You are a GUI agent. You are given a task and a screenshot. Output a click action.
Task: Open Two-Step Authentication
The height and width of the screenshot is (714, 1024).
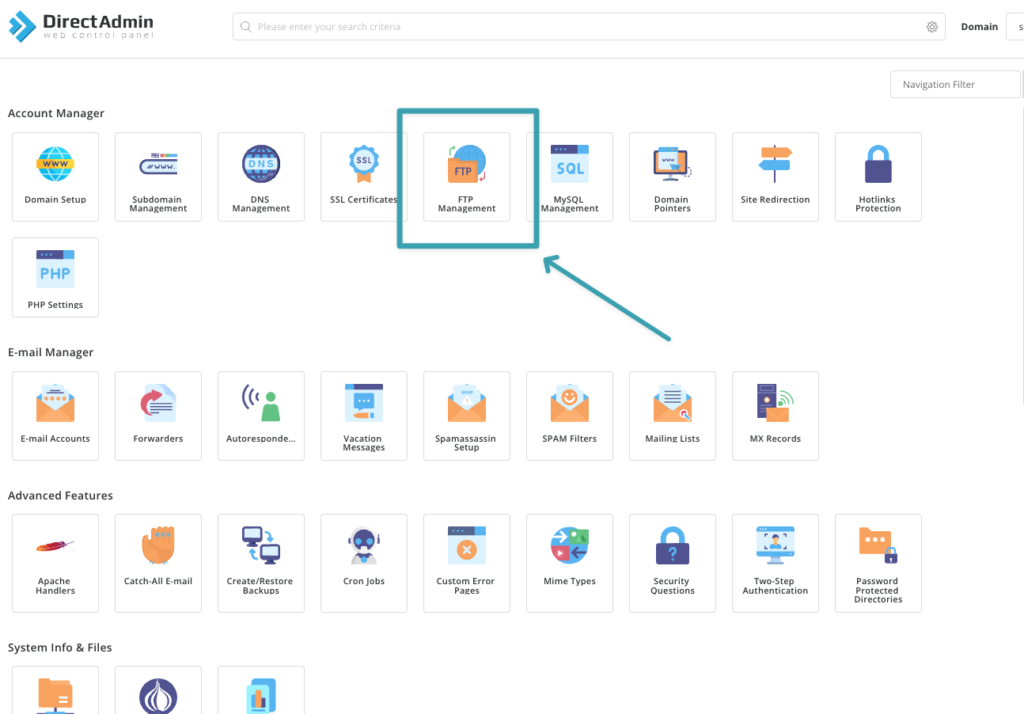click(x=775, y=563)
